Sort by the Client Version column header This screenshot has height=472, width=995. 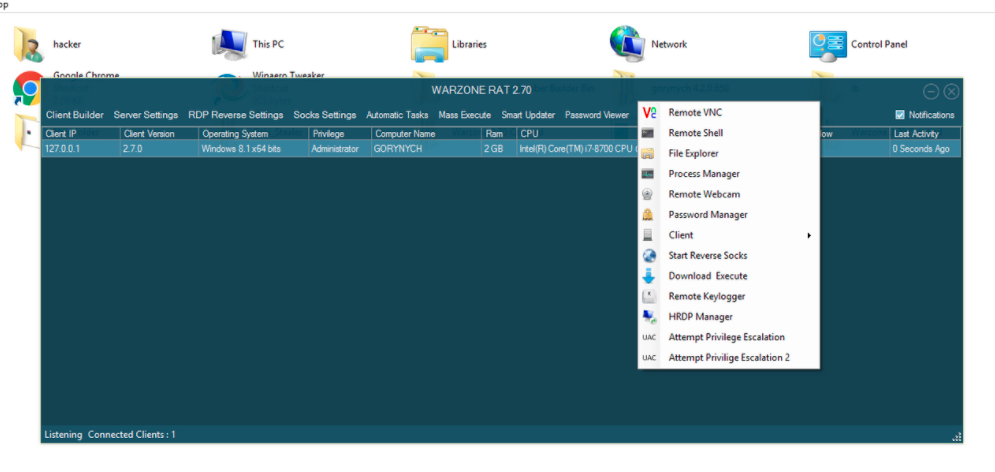point(159,134)
